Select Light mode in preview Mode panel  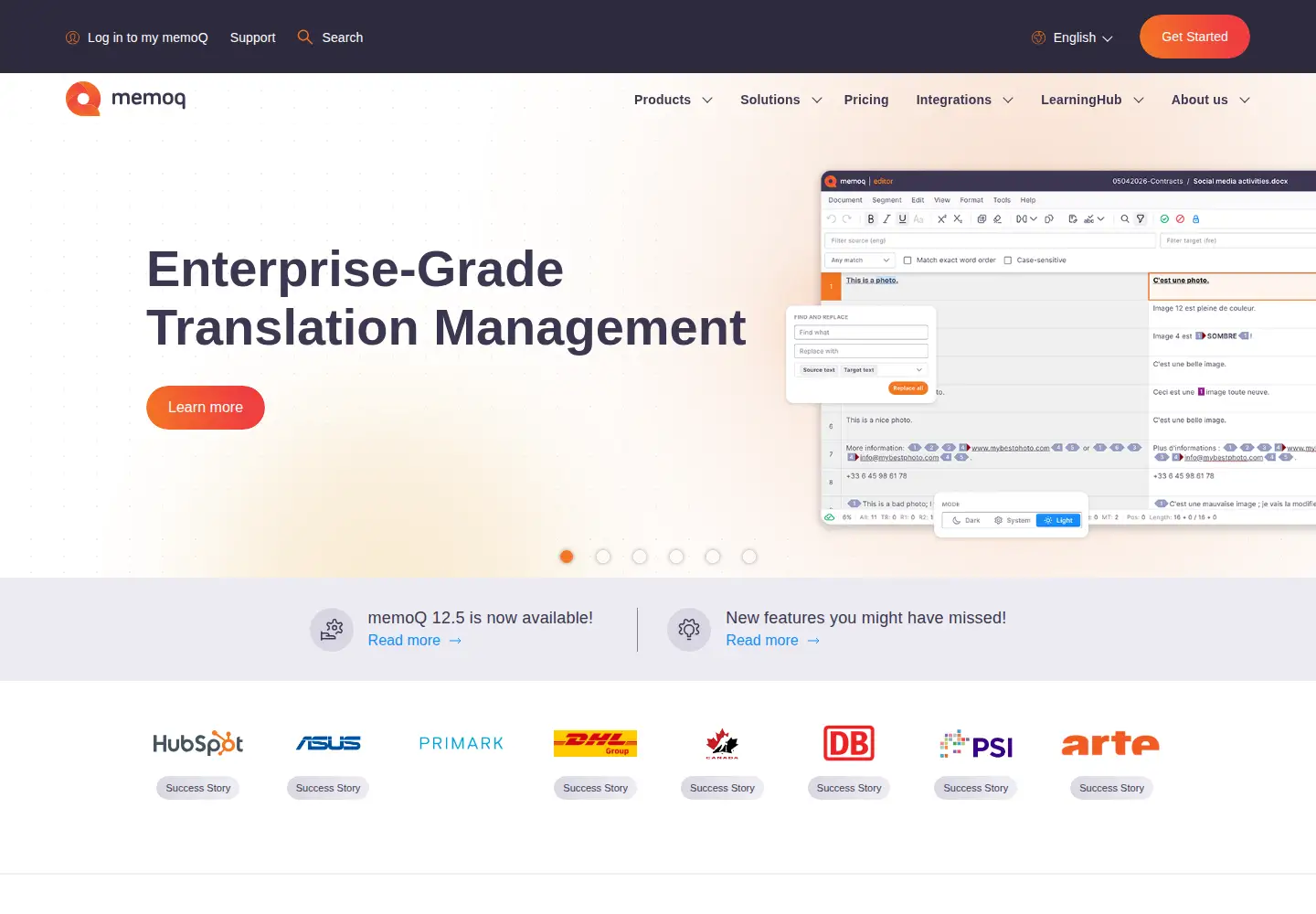pyautogui.click(x=1058, y=520)
